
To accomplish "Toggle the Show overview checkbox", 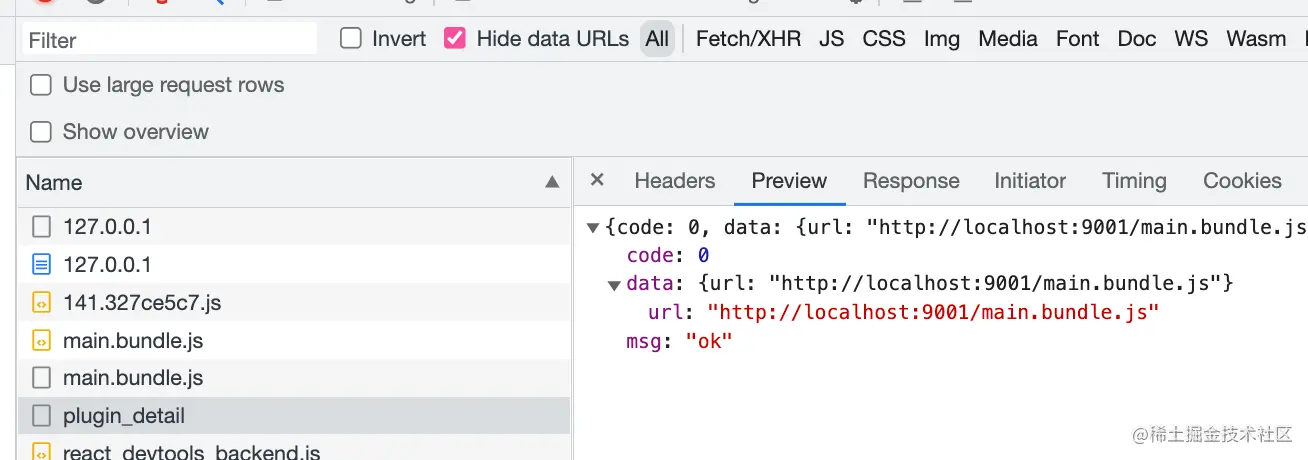I will (41, 132).
